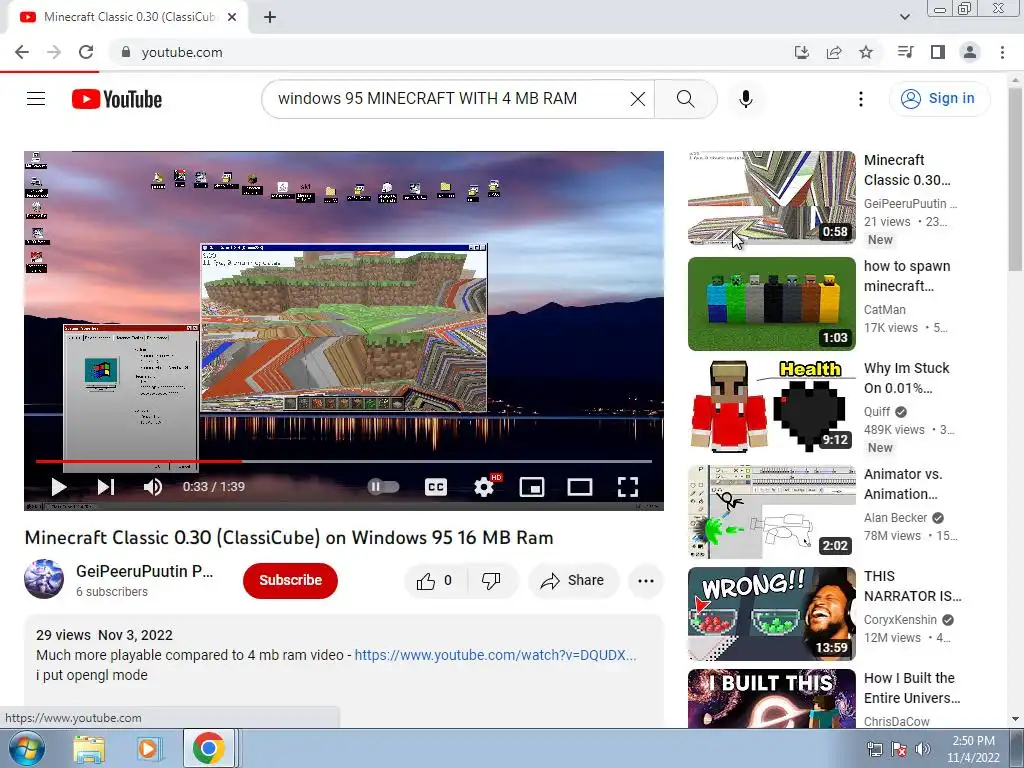Open Windows Media Player on the taskbar
The width and height of the screenshot is (1024, 768).
[148, 748]
